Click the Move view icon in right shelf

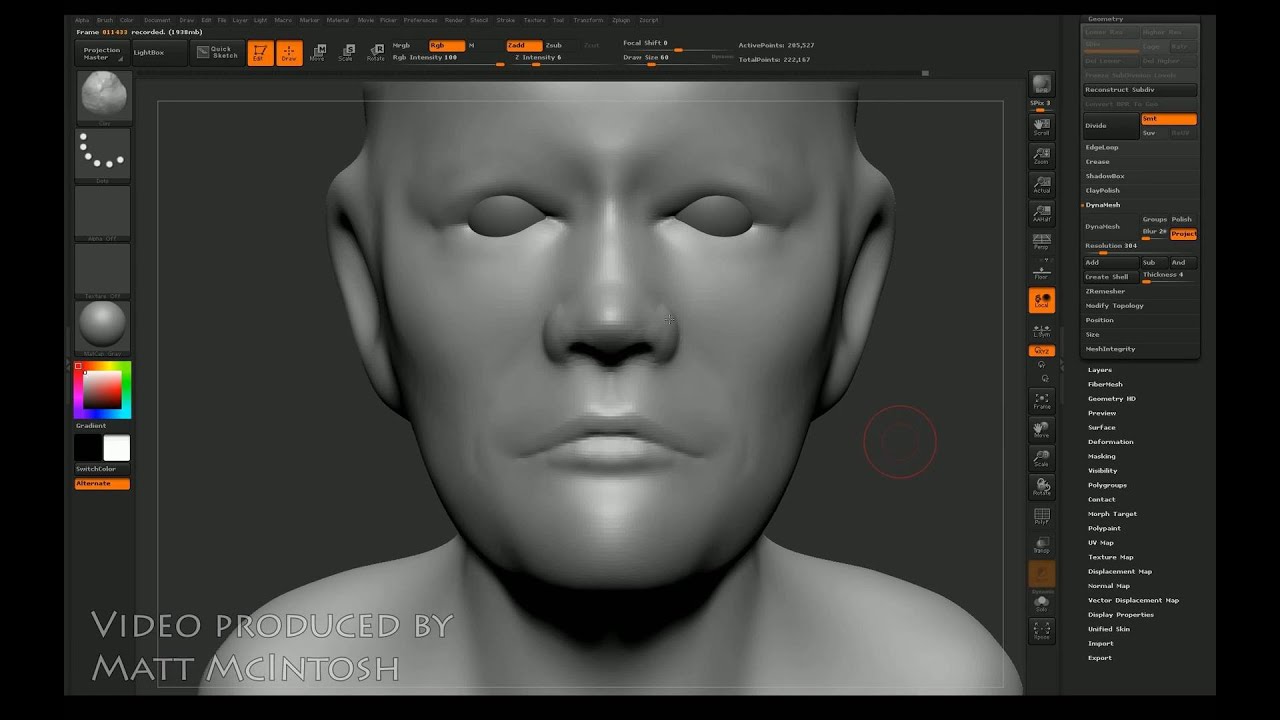(x=1041, y=430)
